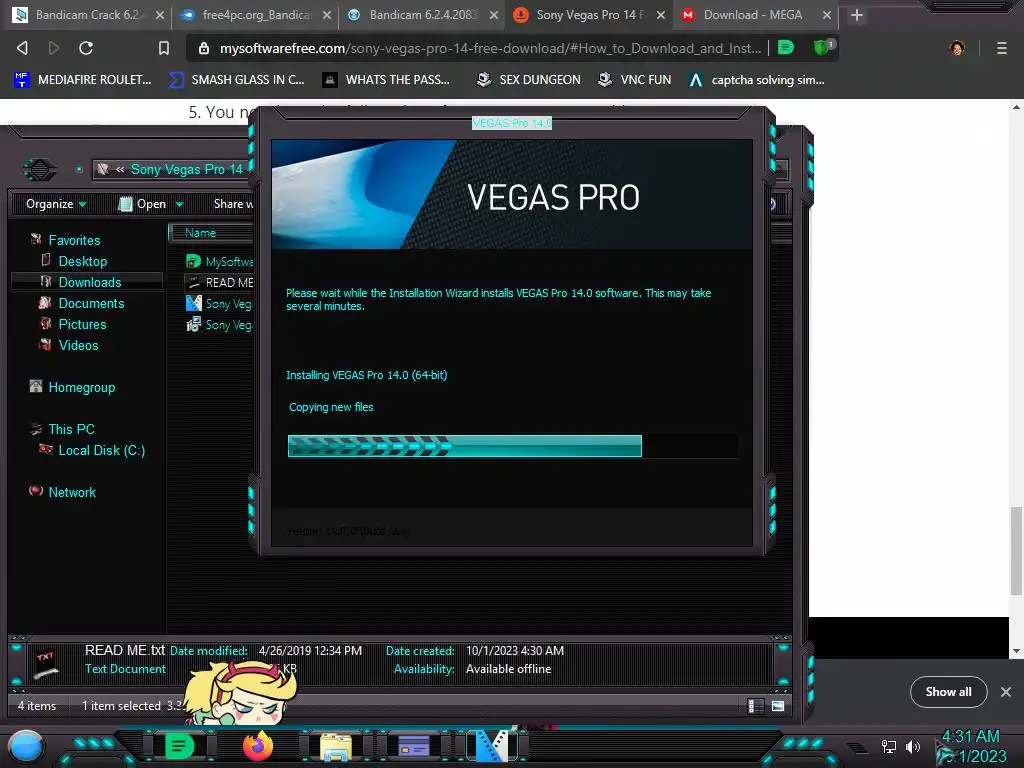This screenshot has height=768, width=1024.
Task: Switch Explorer to large icons view
Action: 778,706
